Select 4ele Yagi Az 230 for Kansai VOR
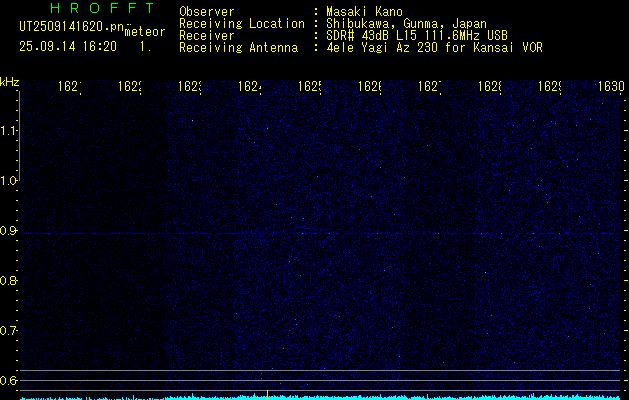 click(434, 48)
